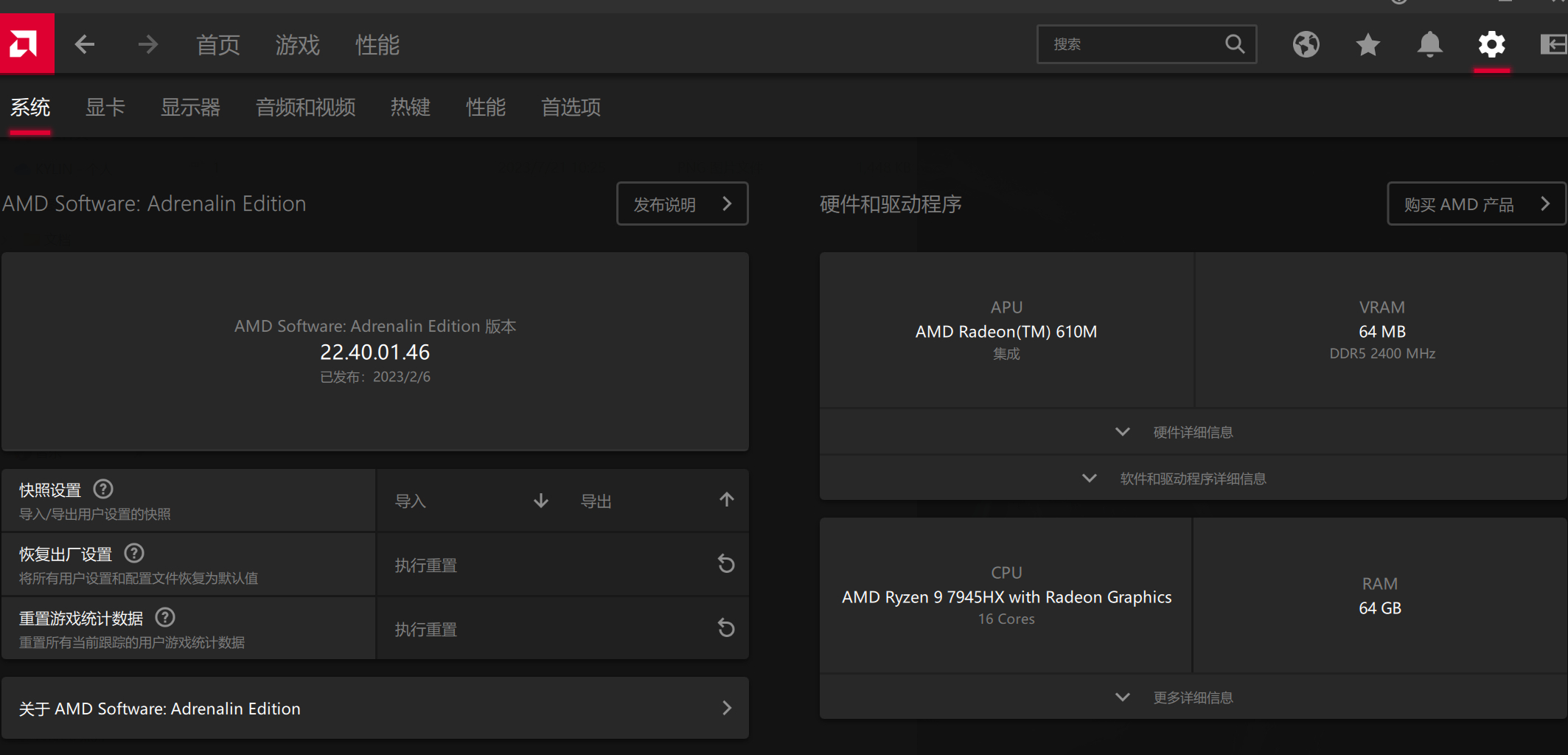Switch to the 显示器 tab
This screenshot has height=755, width=1568.
coord(190,108)
